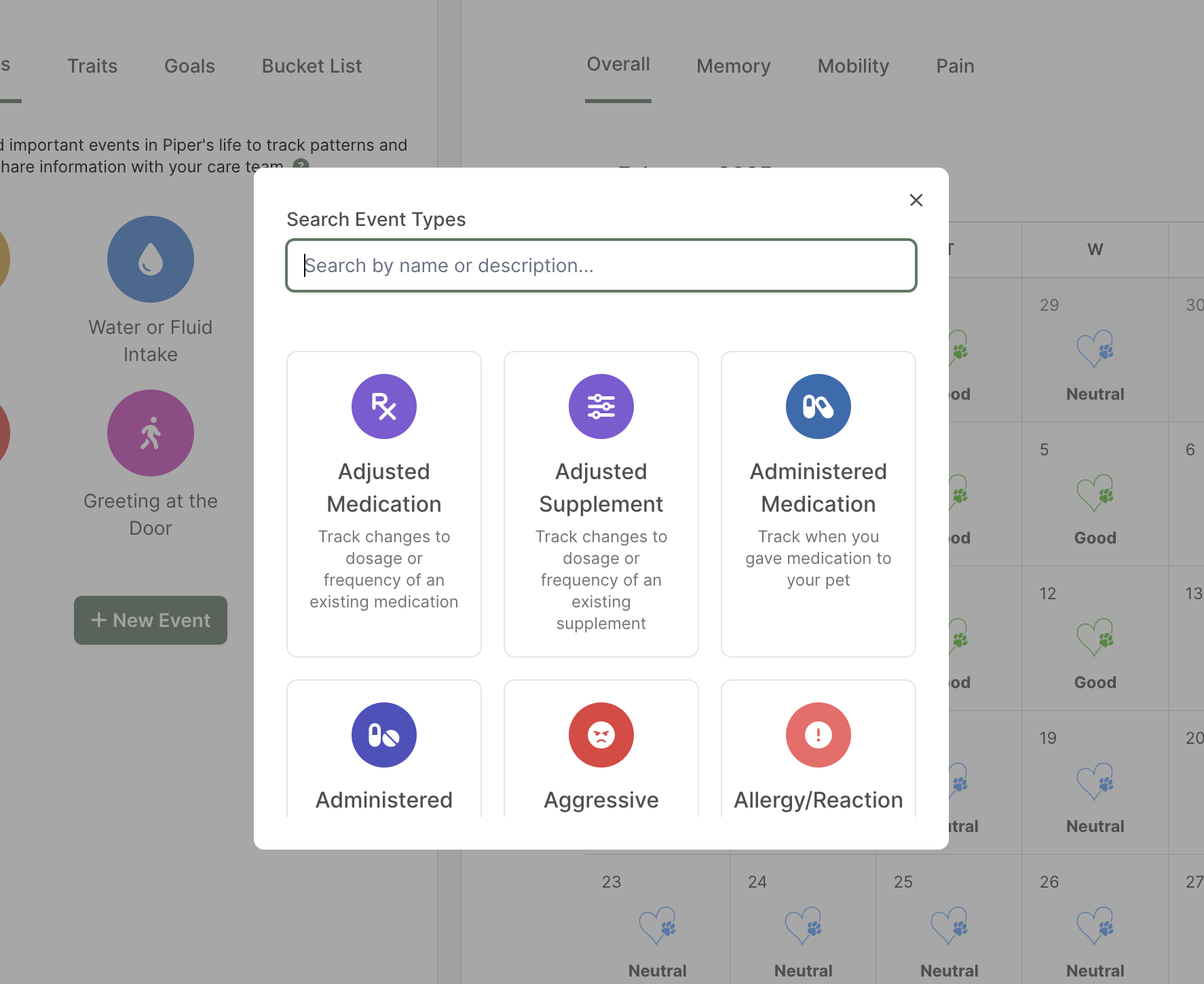Click the Neutral label under day 23

[658, 971]
